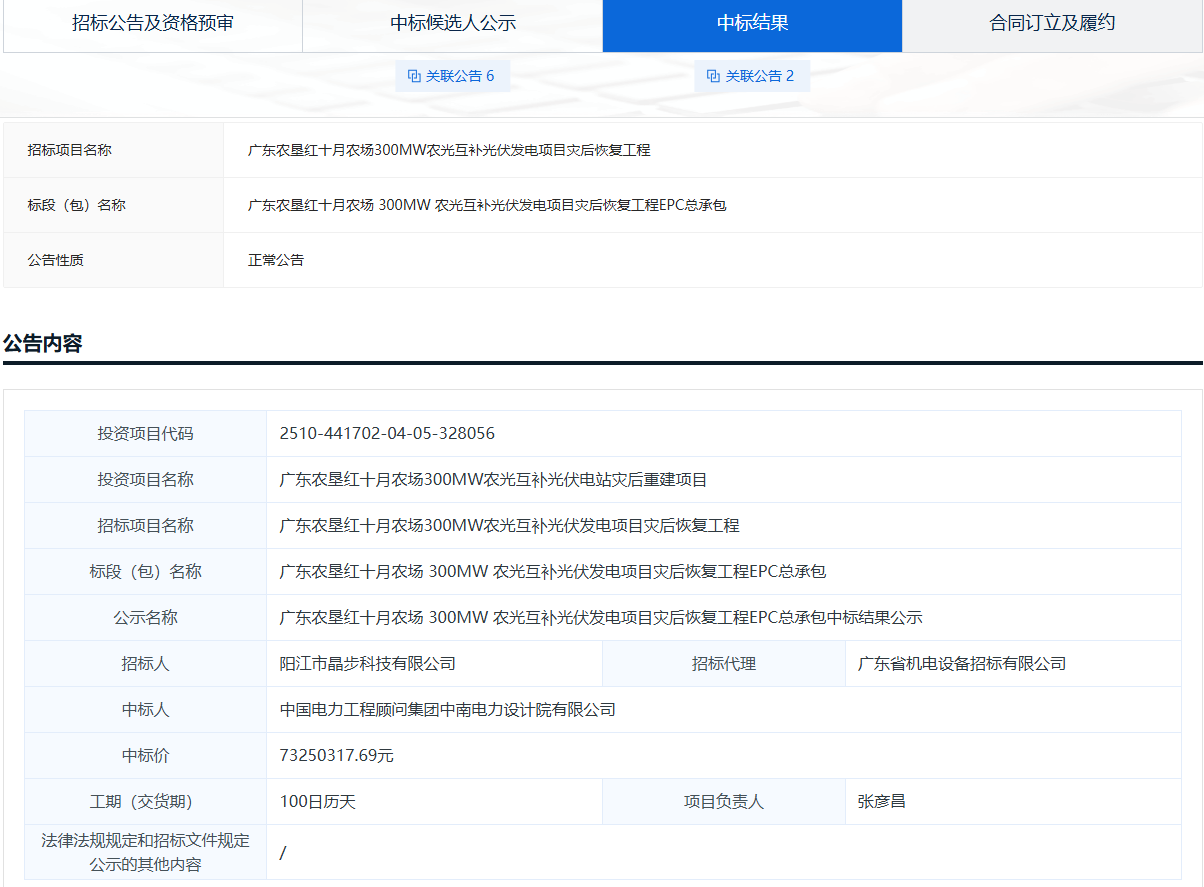Click the construction period value 100日历天
The image size is (1204, 887).
[317, 802]
